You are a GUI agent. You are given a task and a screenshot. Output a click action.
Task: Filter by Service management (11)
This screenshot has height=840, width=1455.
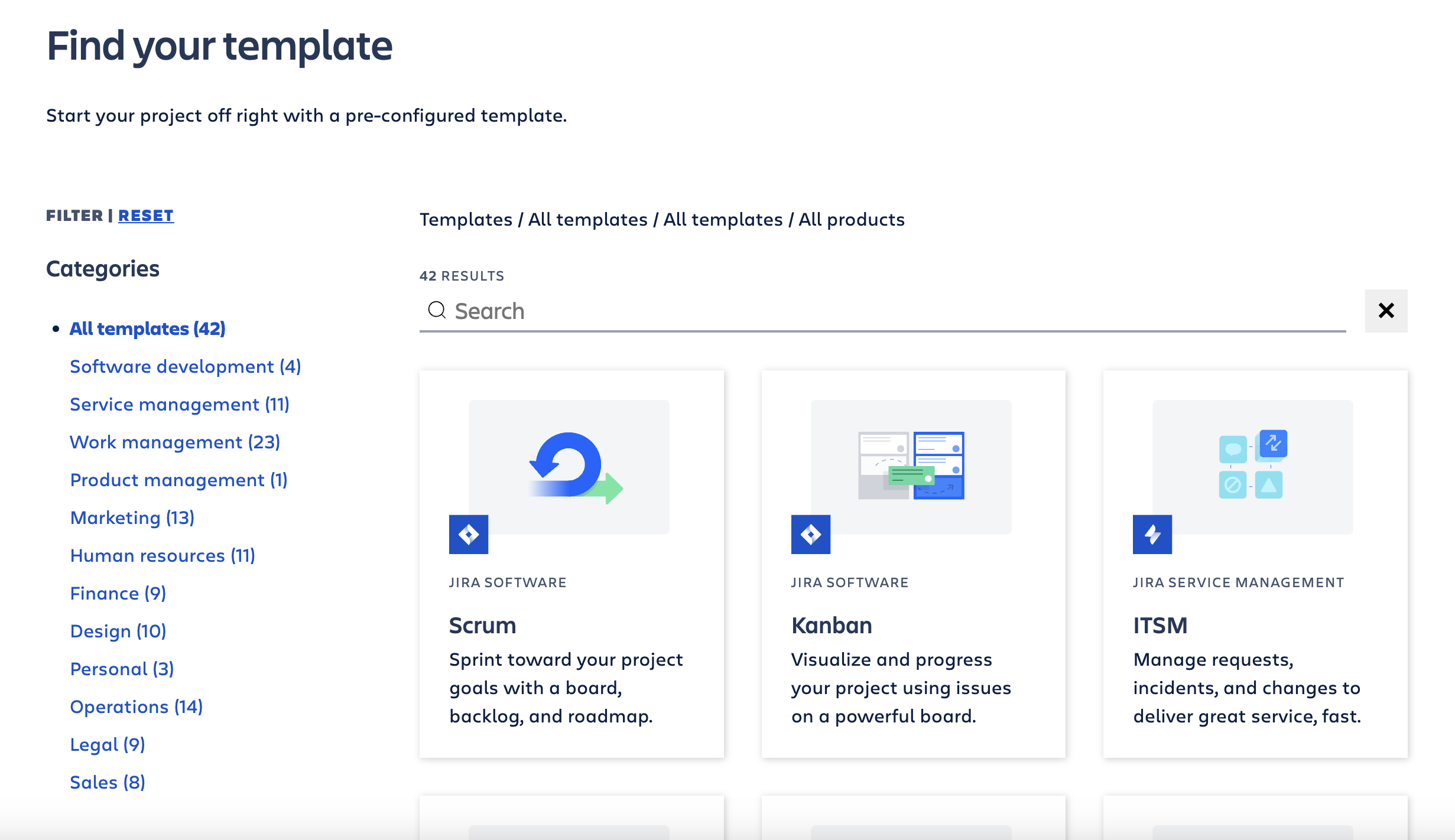click(x=179, y=404)
